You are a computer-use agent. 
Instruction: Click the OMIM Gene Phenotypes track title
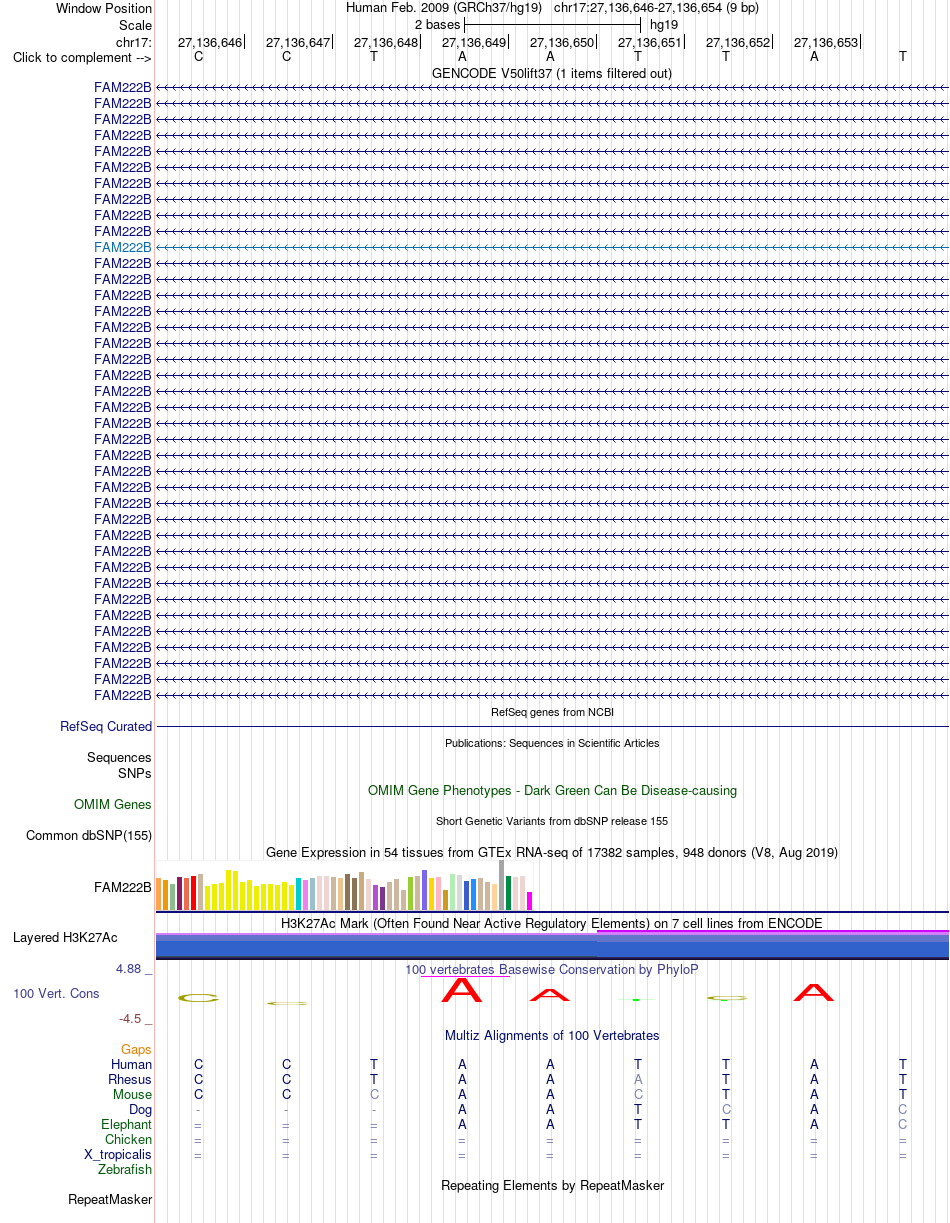(552, 790)
